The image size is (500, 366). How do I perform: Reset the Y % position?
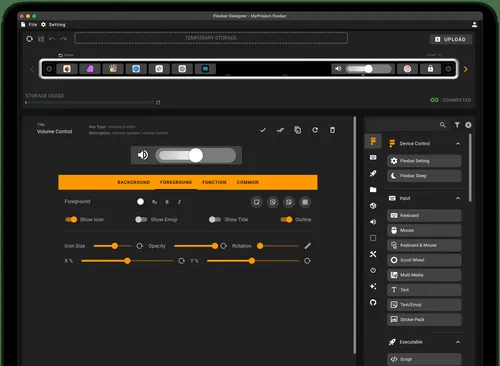coord(307,261)
